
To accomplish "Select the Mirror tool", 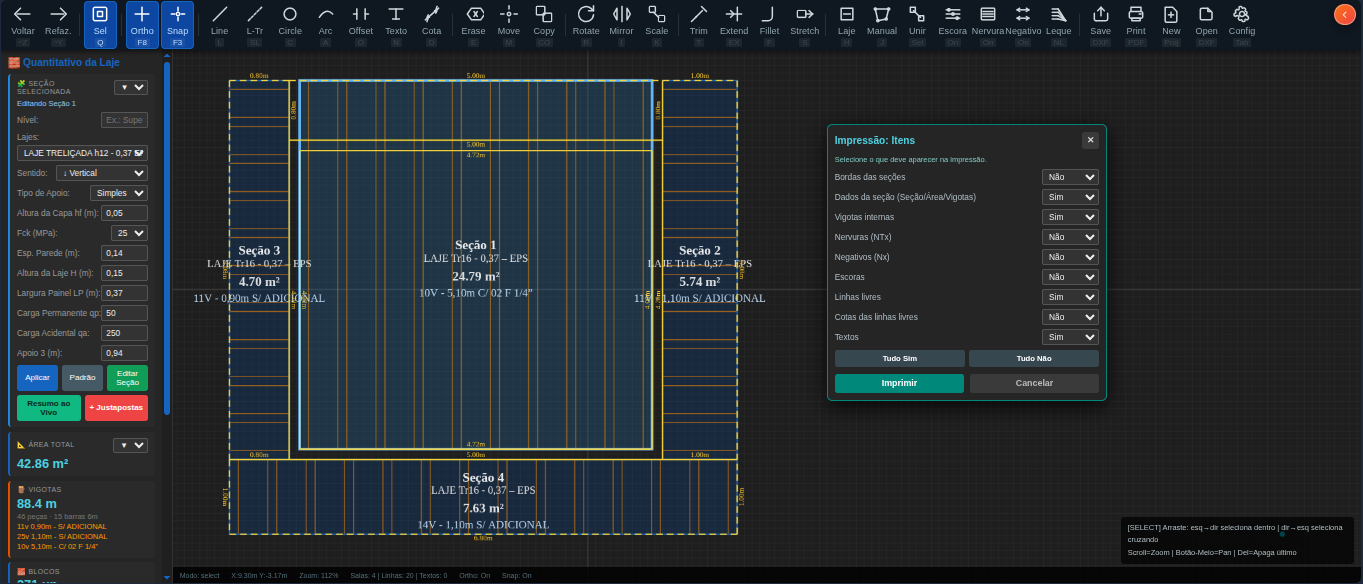I will (621, 25).
